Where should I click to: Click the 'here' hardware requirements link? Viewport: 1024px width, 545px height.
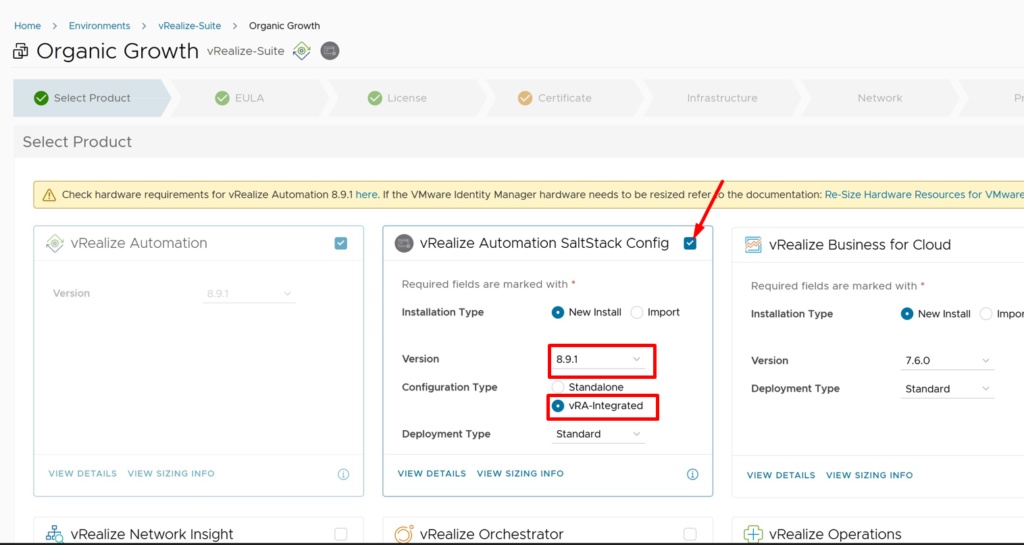366,195
